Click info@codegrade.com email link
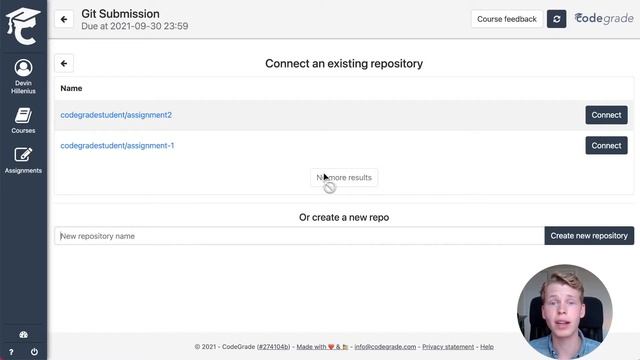The height and width of the screenshot is (360, 640). tap(385, 347)
